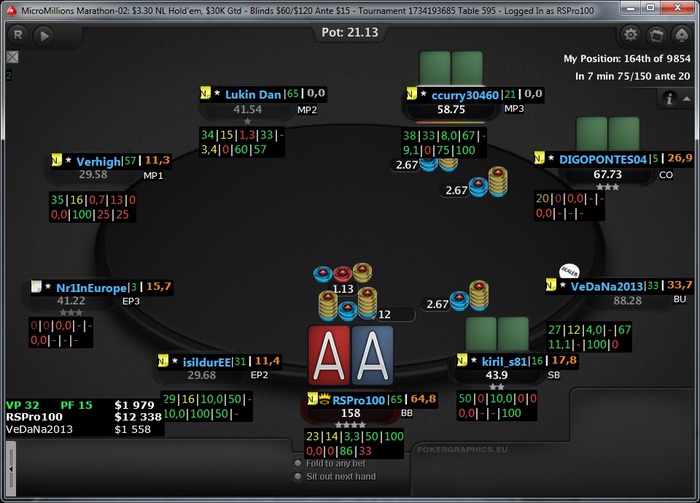Expand the info panel with the small up arrow

[x=687, y=99]
